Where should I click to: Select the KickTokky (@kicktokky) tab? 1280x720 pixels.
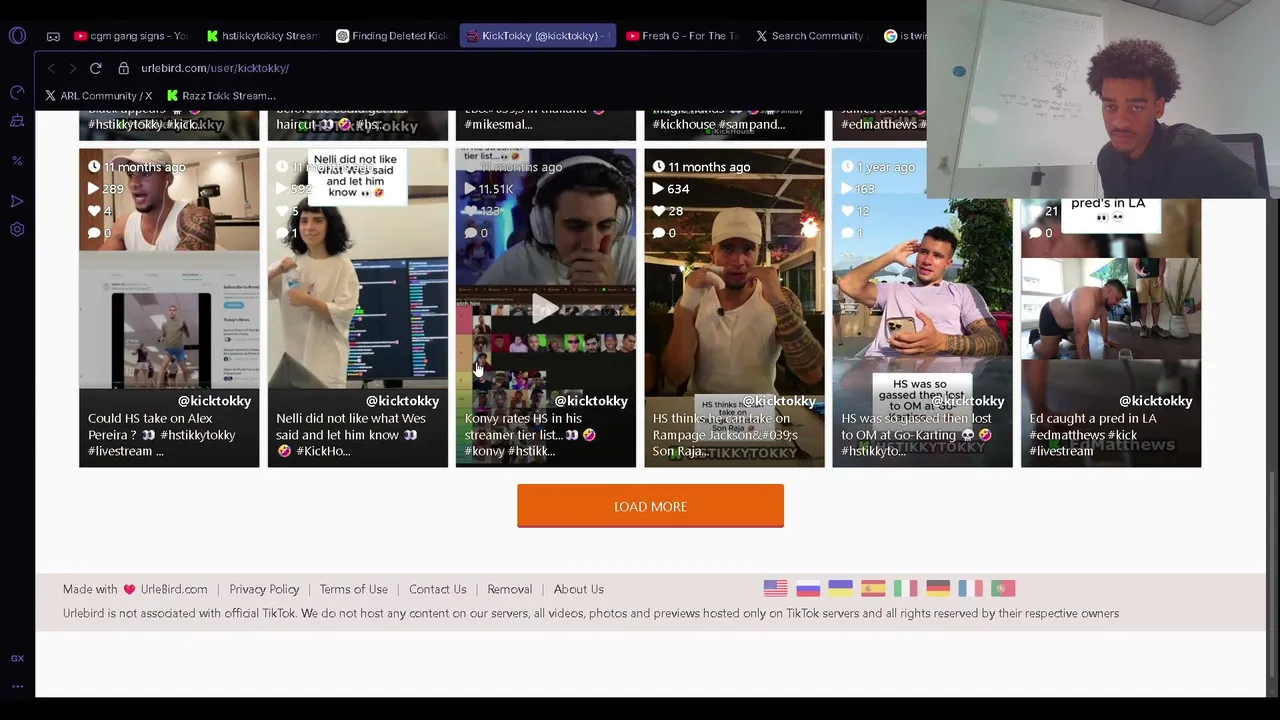pos(538,36)
